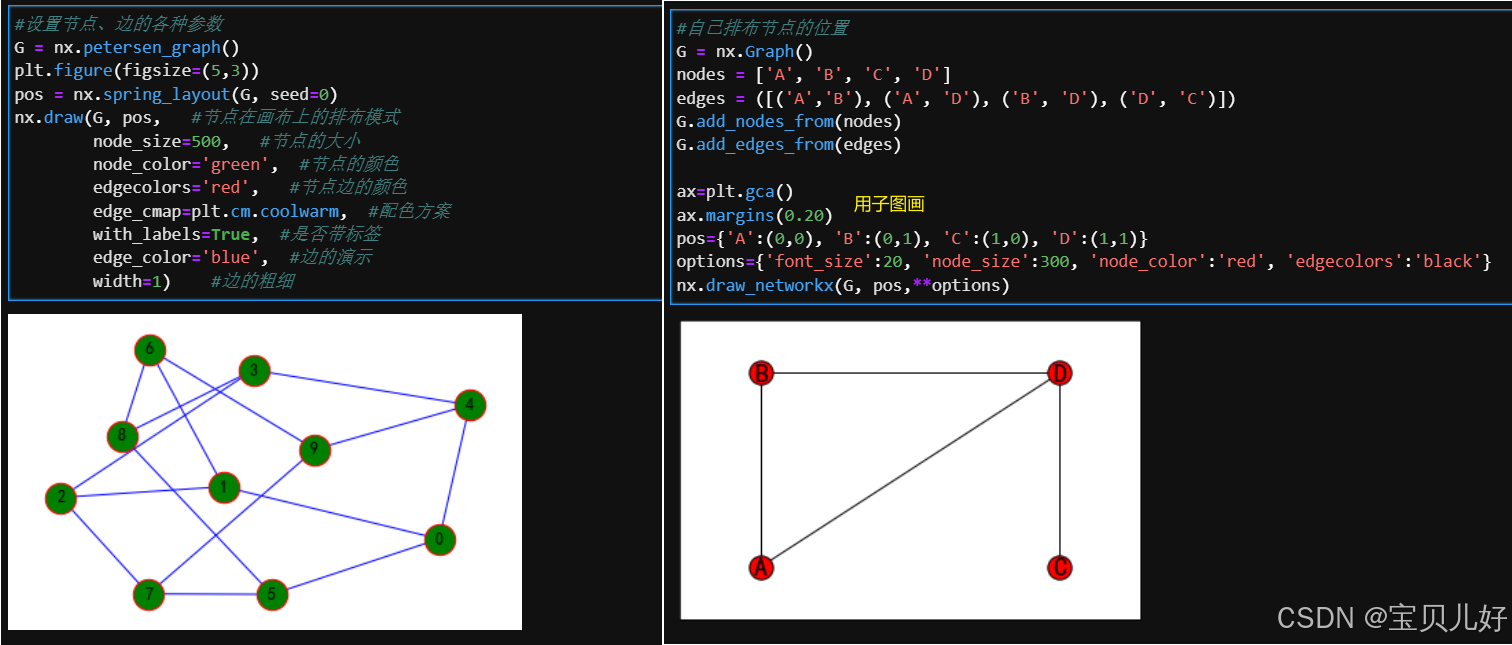Click node 9 in the Petersen graph plot

314,451
